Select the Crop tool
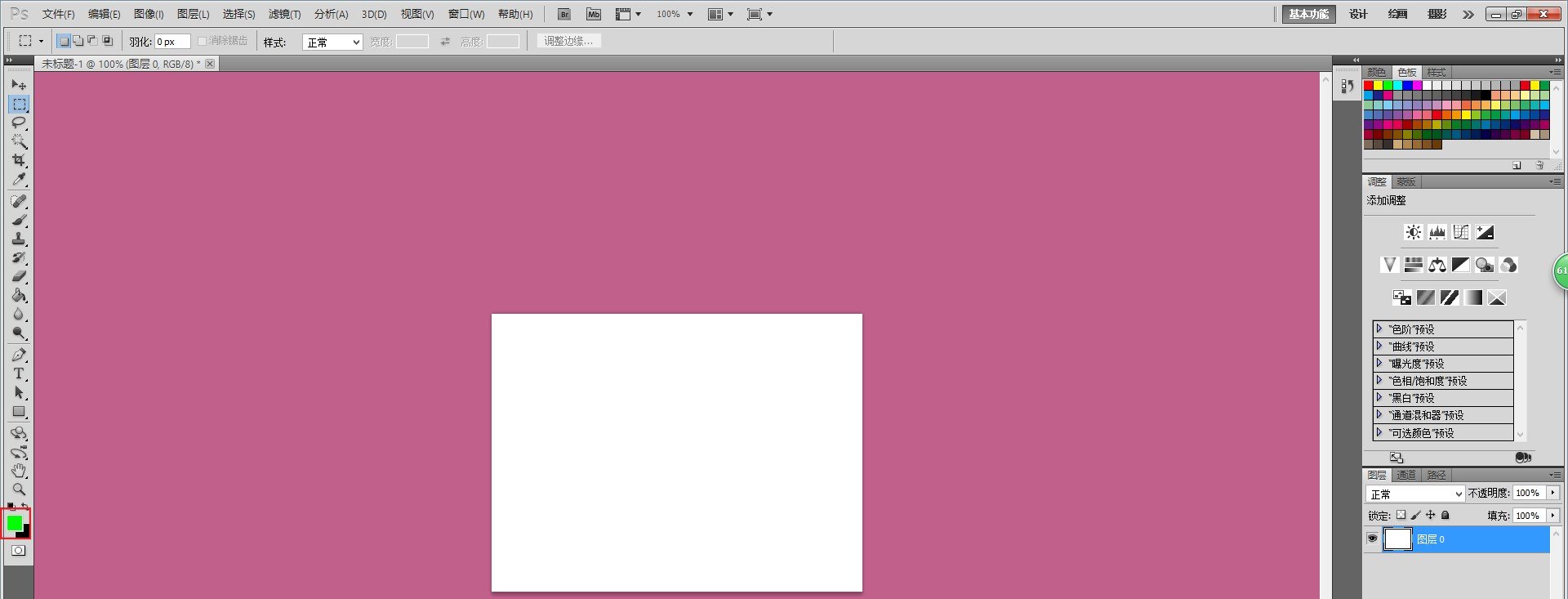The width and height of the screenshot is (1568, 599). (19, 161)
